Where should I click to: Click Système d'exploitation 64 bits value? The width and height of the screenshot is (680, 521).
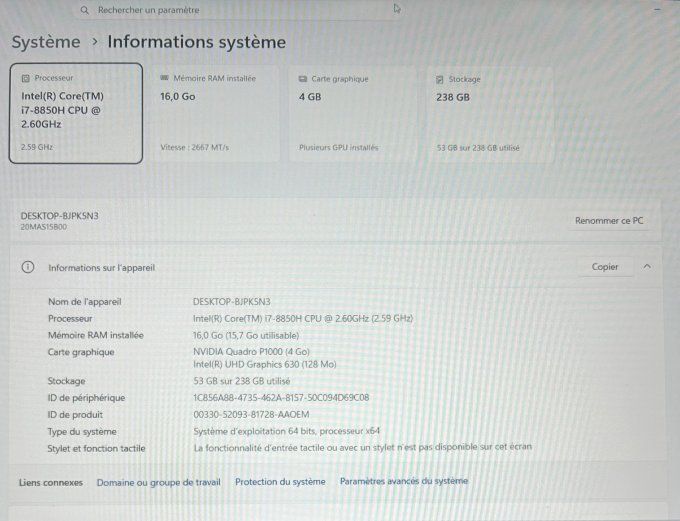click(x=286, y=431)
